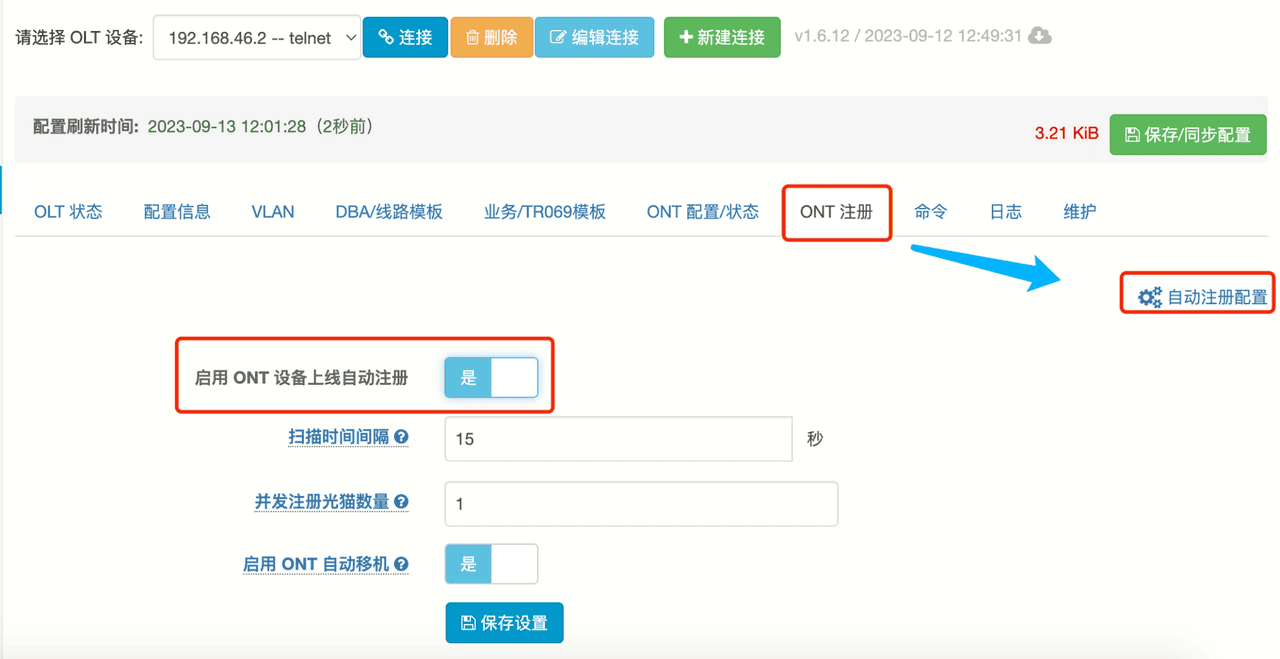Screen dimensions: 1280x659
Task: Click help icon next to 并发注册光猫数量
Action: pos(401,502)
